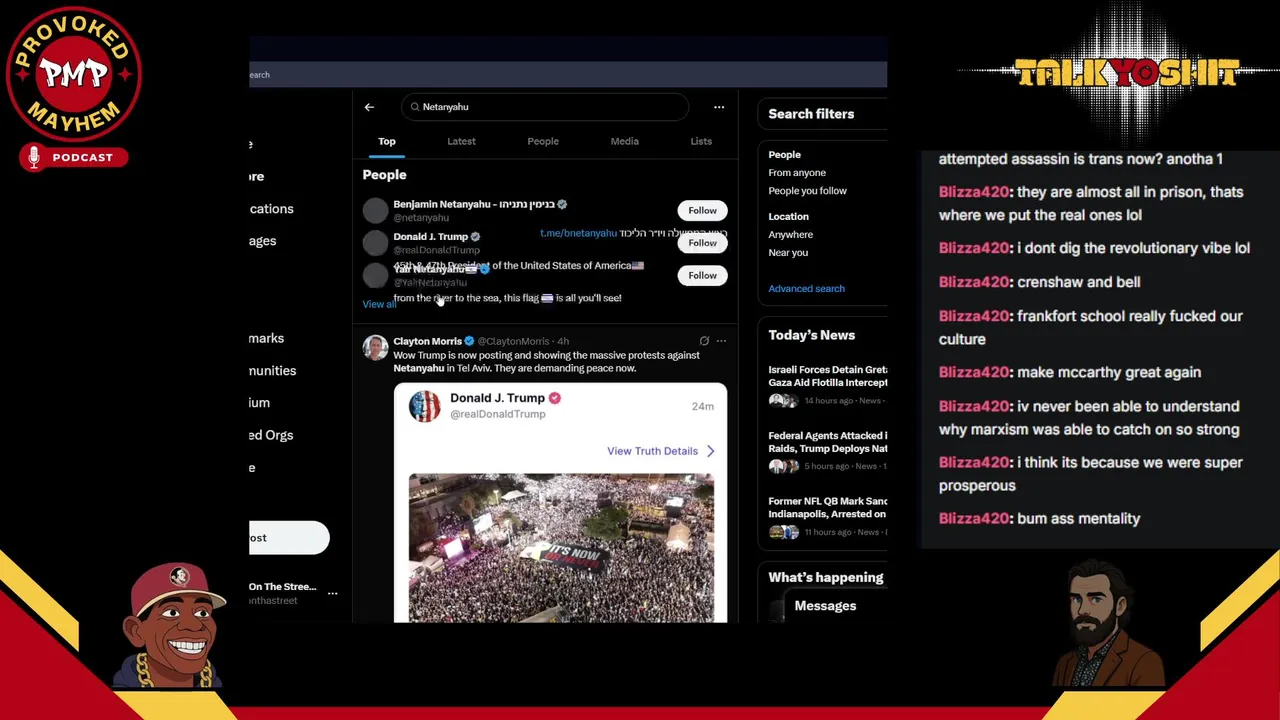Click the Grok icon on Clayton Morris post
Image resolution: width=1280 pixels, height=720 pixels.
tap(704, 341)
